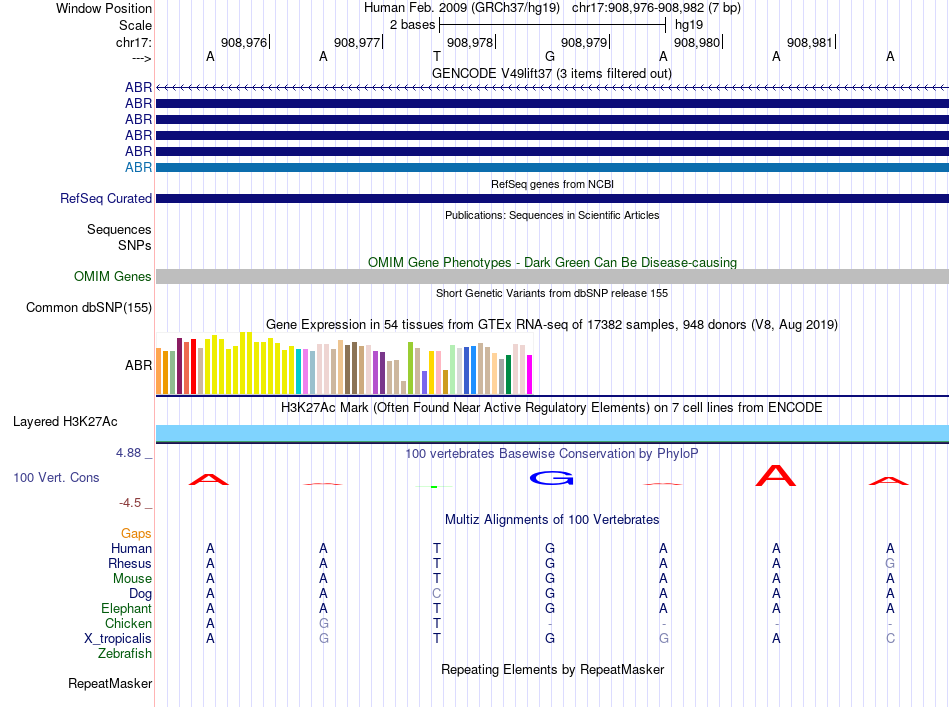Select the X_tropicalis species label
The width and height of the screenshot is (950, 707).
(118, 639)
